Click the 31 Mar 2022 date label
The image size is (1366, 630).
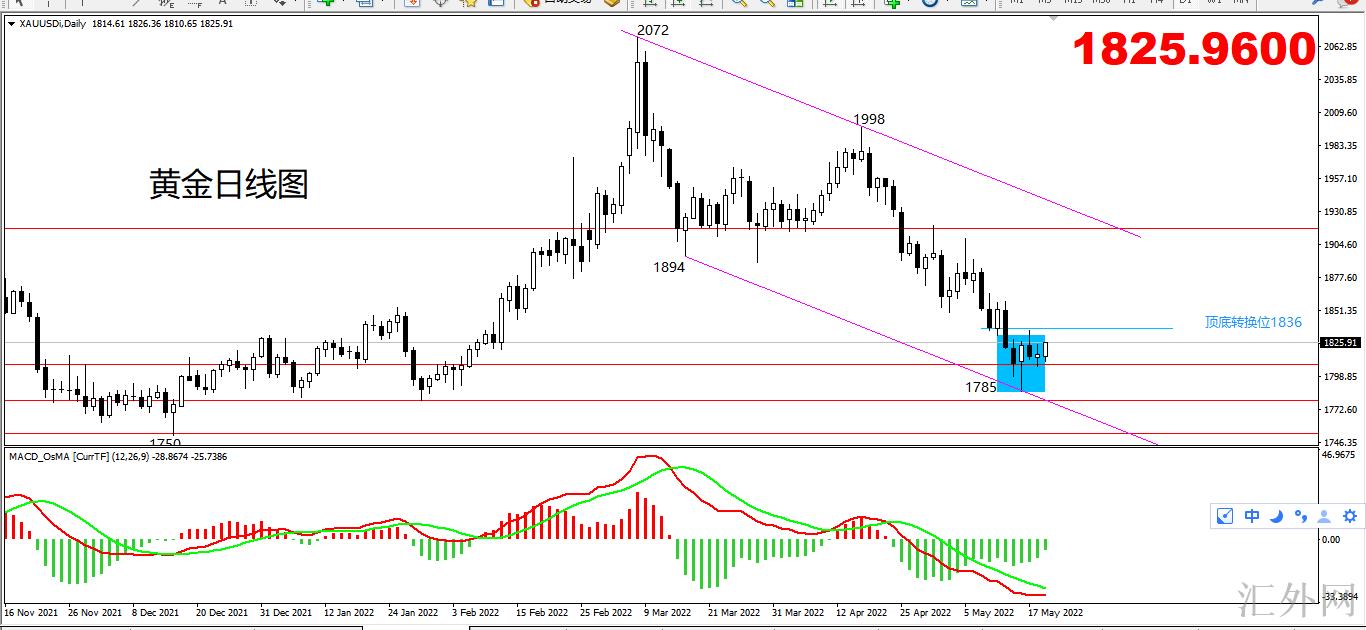pyautogui.click(x=797, y=612)
